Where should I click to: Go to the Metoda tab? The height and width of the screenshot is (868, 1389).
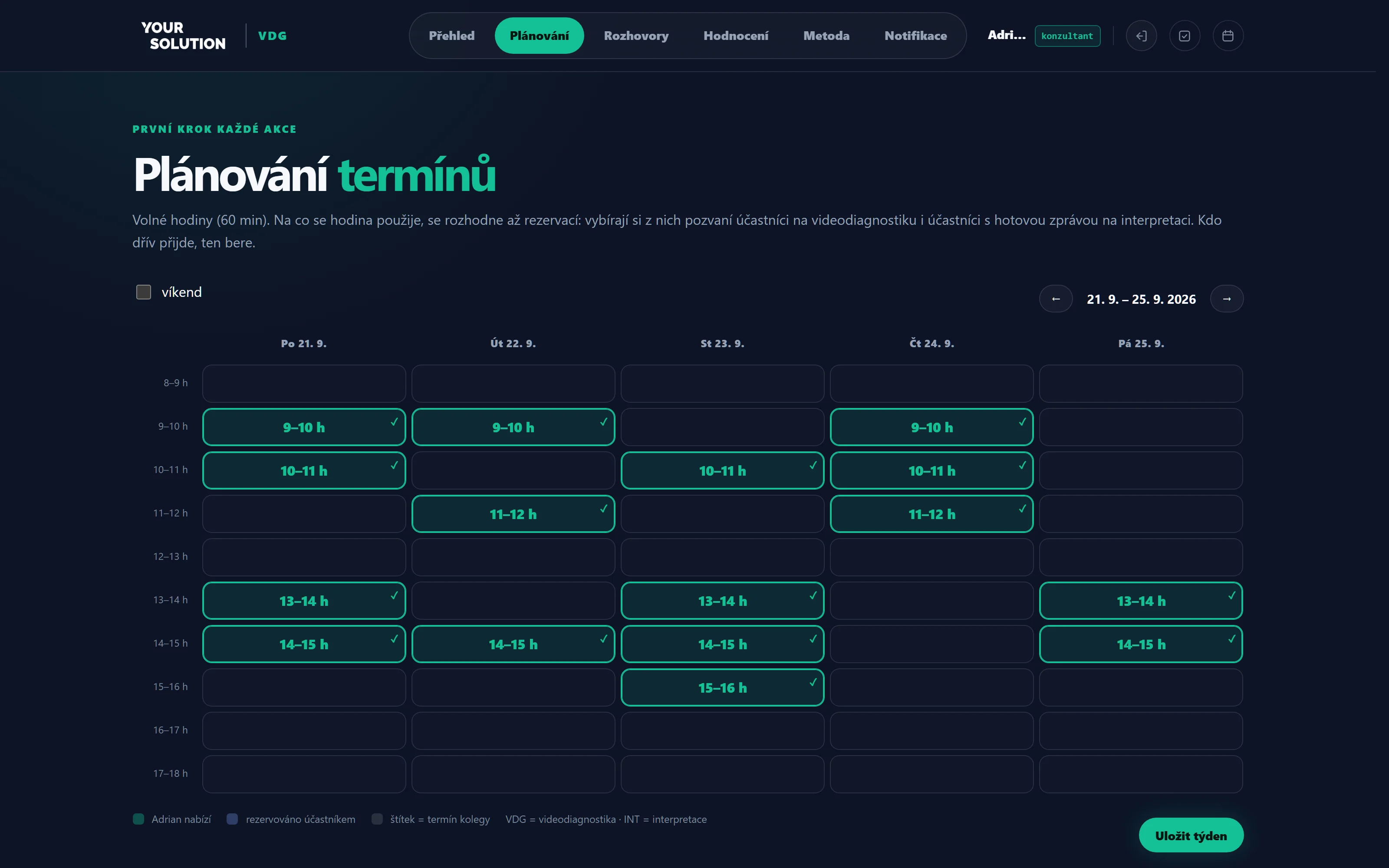point(826,36)
